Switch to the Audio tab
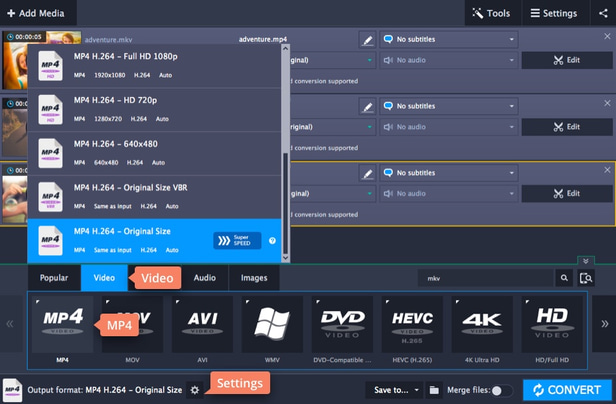The width and height of the screenshot is (616, 404). (205, 278)
